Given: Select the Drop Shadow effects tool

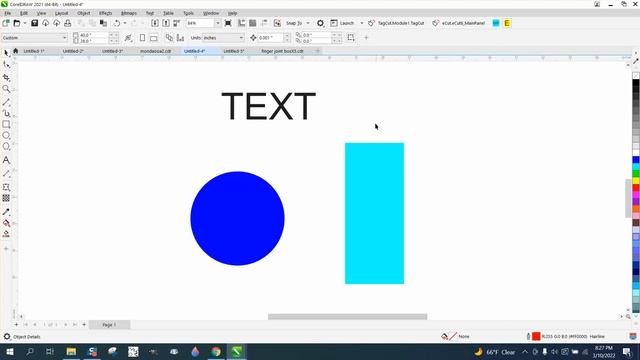Looking at the screenshot, I should (6, 187).
